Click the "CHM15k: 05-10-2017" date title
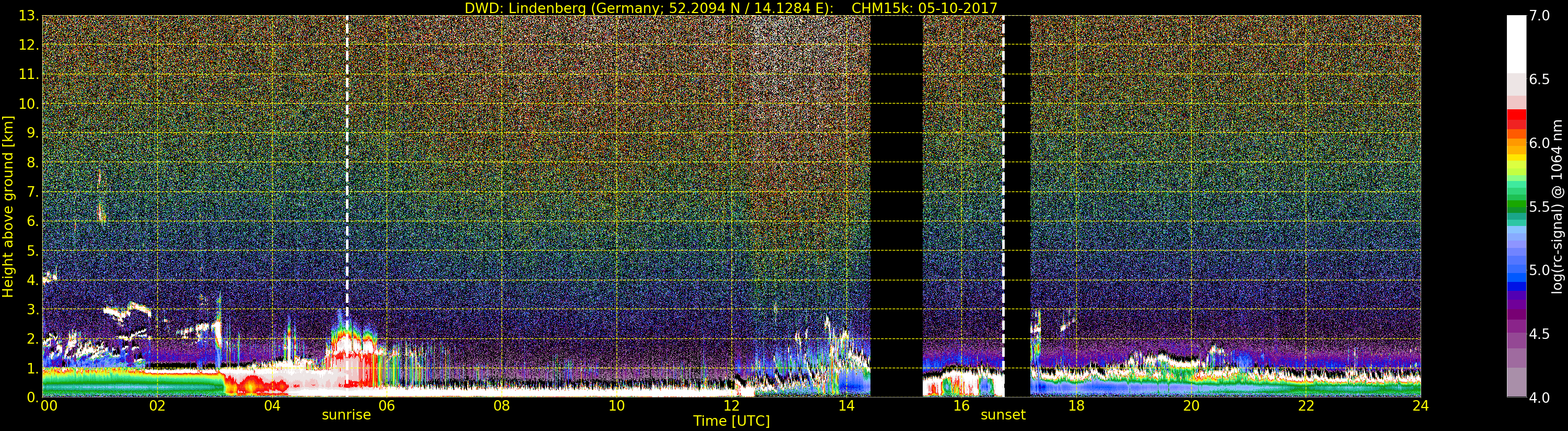The width and height of the screenshot is (1568, 431). point(924,8)
